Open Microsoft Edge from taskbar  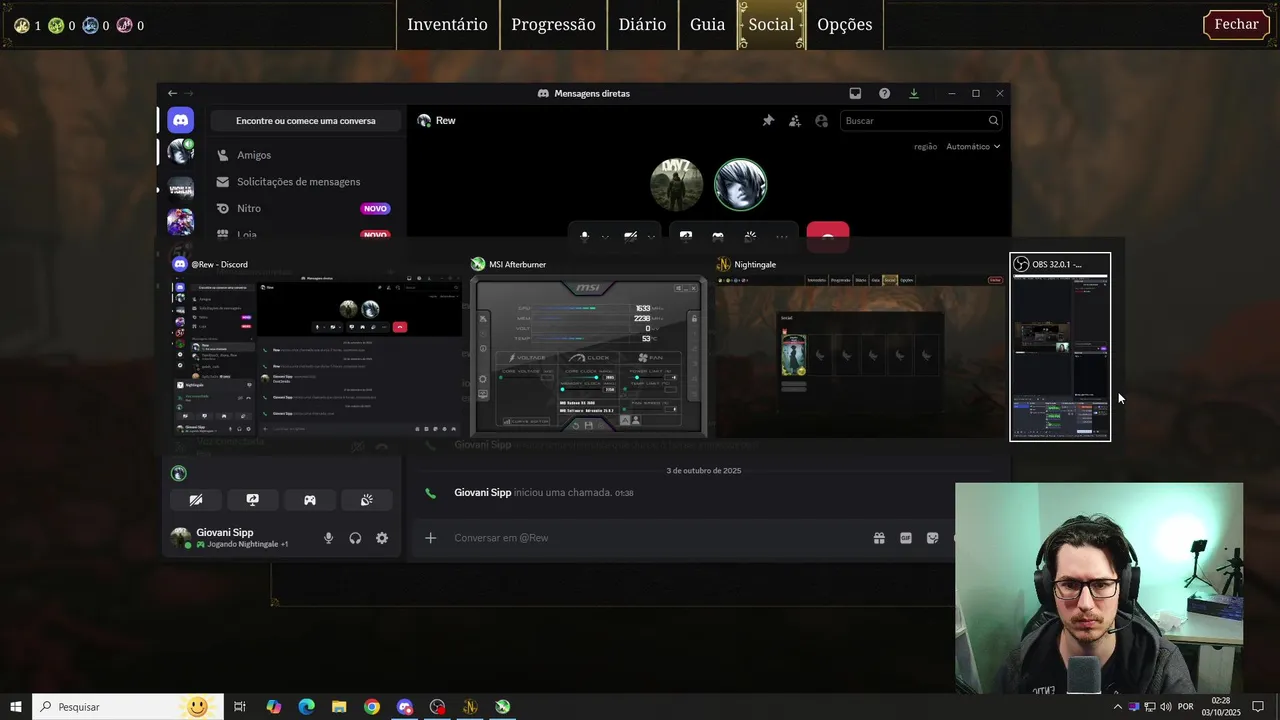[306, 707]
